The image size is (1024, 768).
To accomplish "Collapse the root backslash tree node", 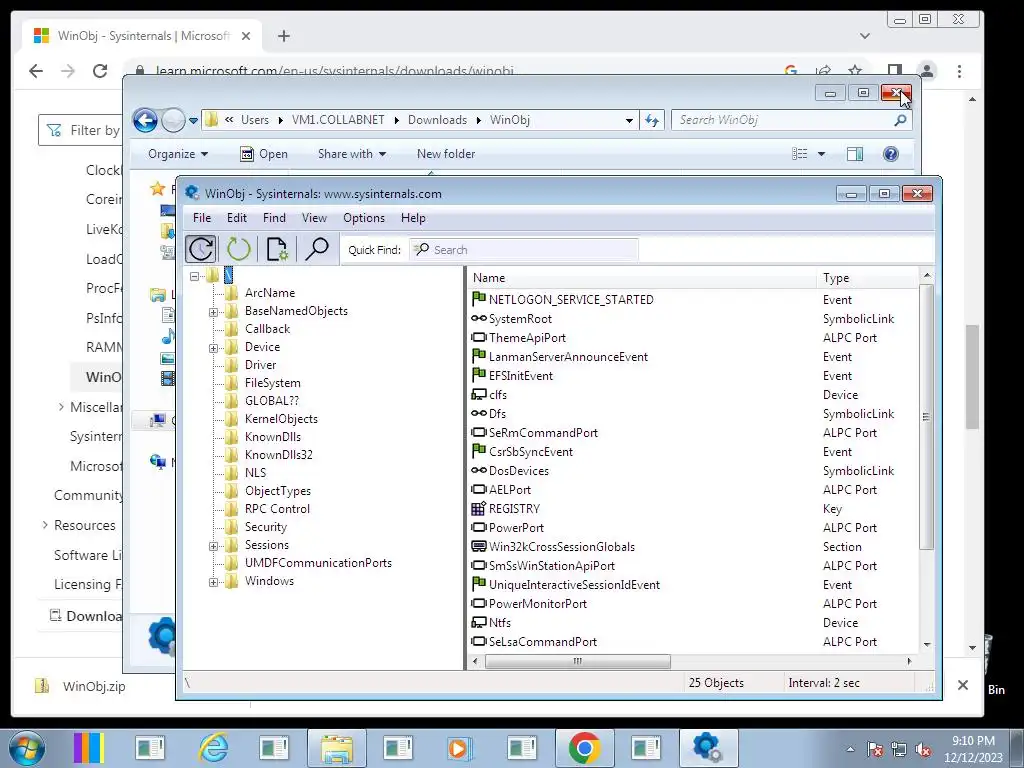I will tap(195, 276).
